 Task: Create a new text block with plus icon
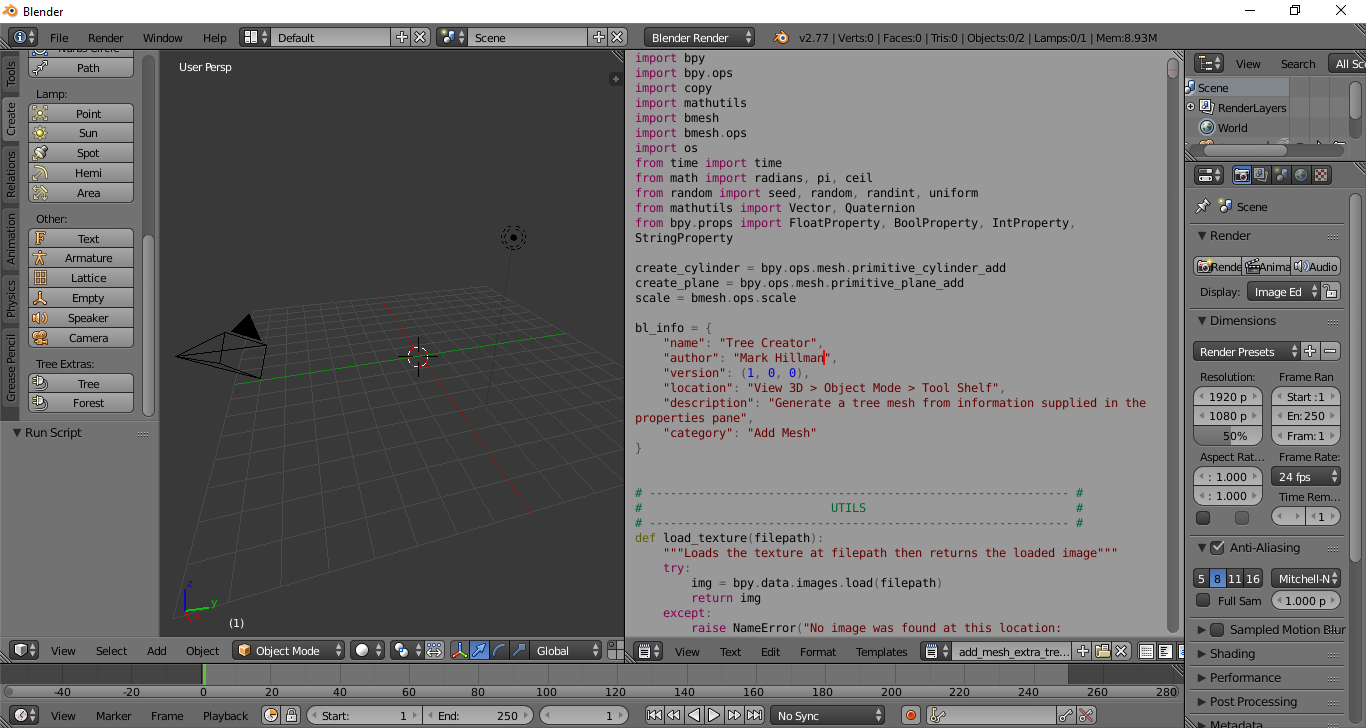click(1083, 651)
